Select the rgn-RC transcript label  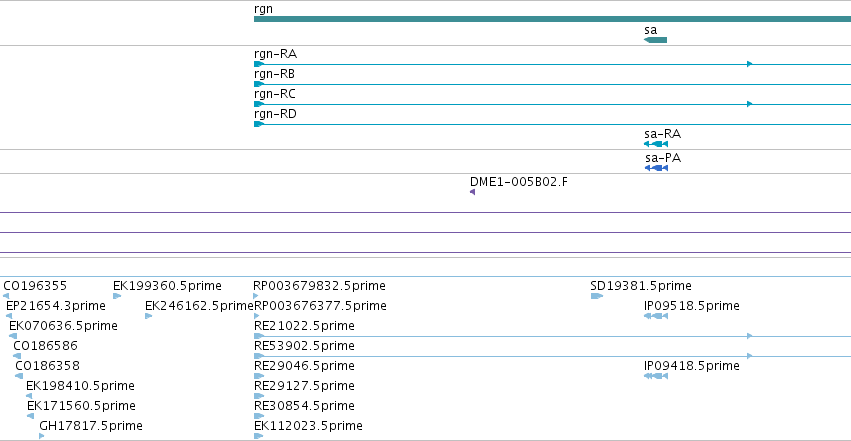[x=275, y=94]
